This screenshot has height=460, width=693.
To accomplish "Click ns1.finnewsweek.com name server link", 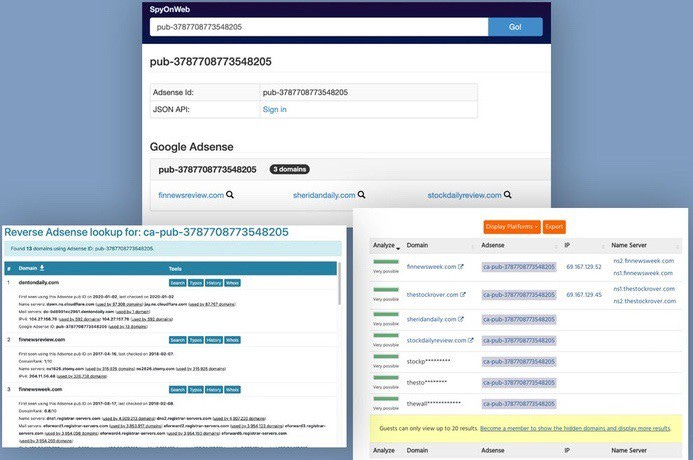I will pyautogui.click(x=643, y=273).
